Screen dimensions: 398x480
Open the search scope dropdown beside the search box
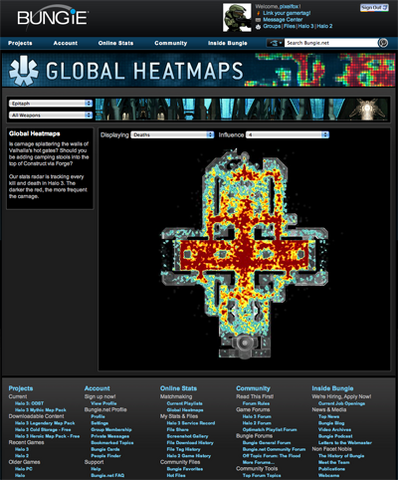(275, 43)
